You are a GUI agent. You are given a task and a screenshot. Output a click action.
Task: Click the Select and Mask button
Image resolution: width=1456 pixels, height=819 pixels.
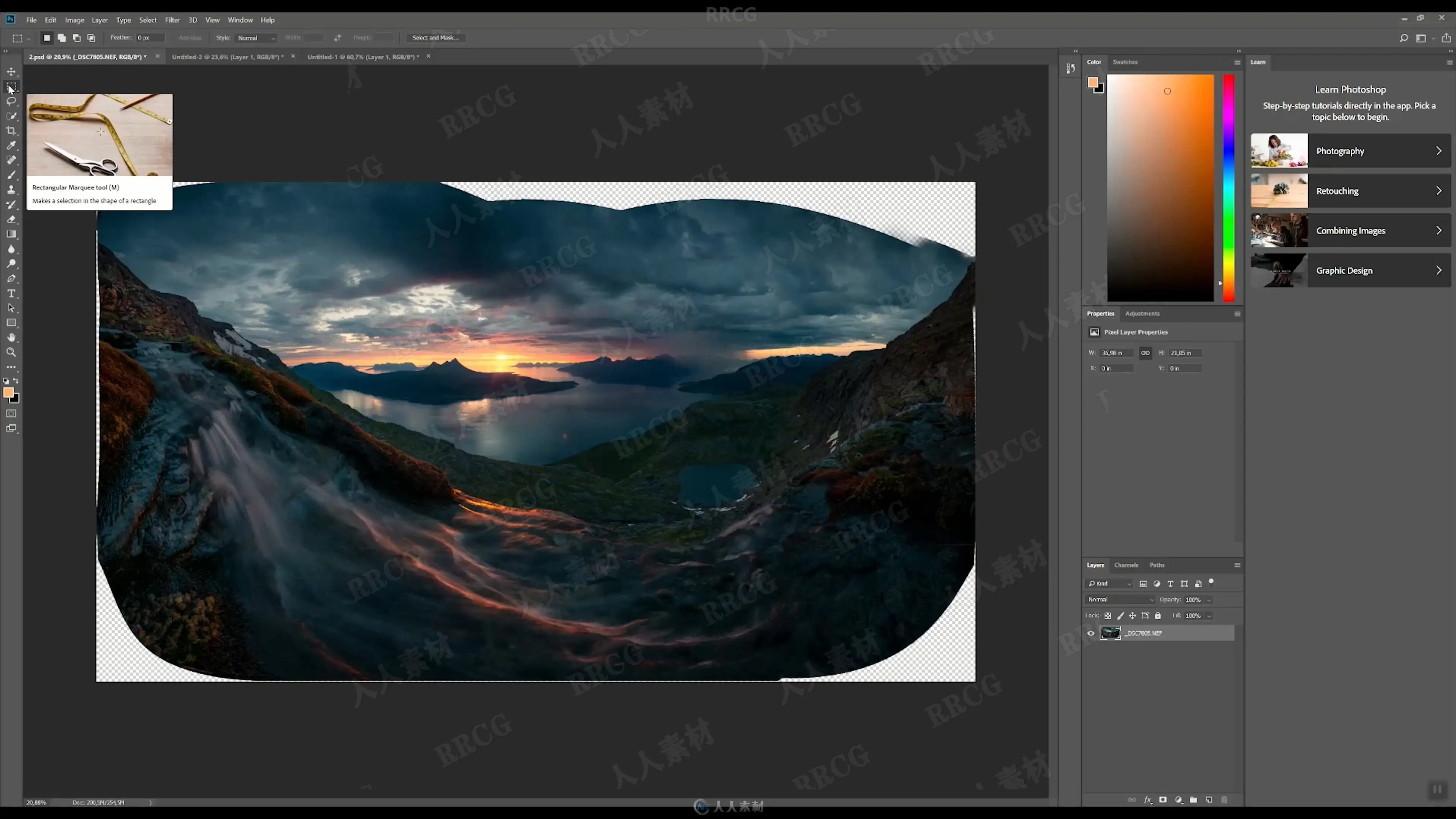click(435, 38)
